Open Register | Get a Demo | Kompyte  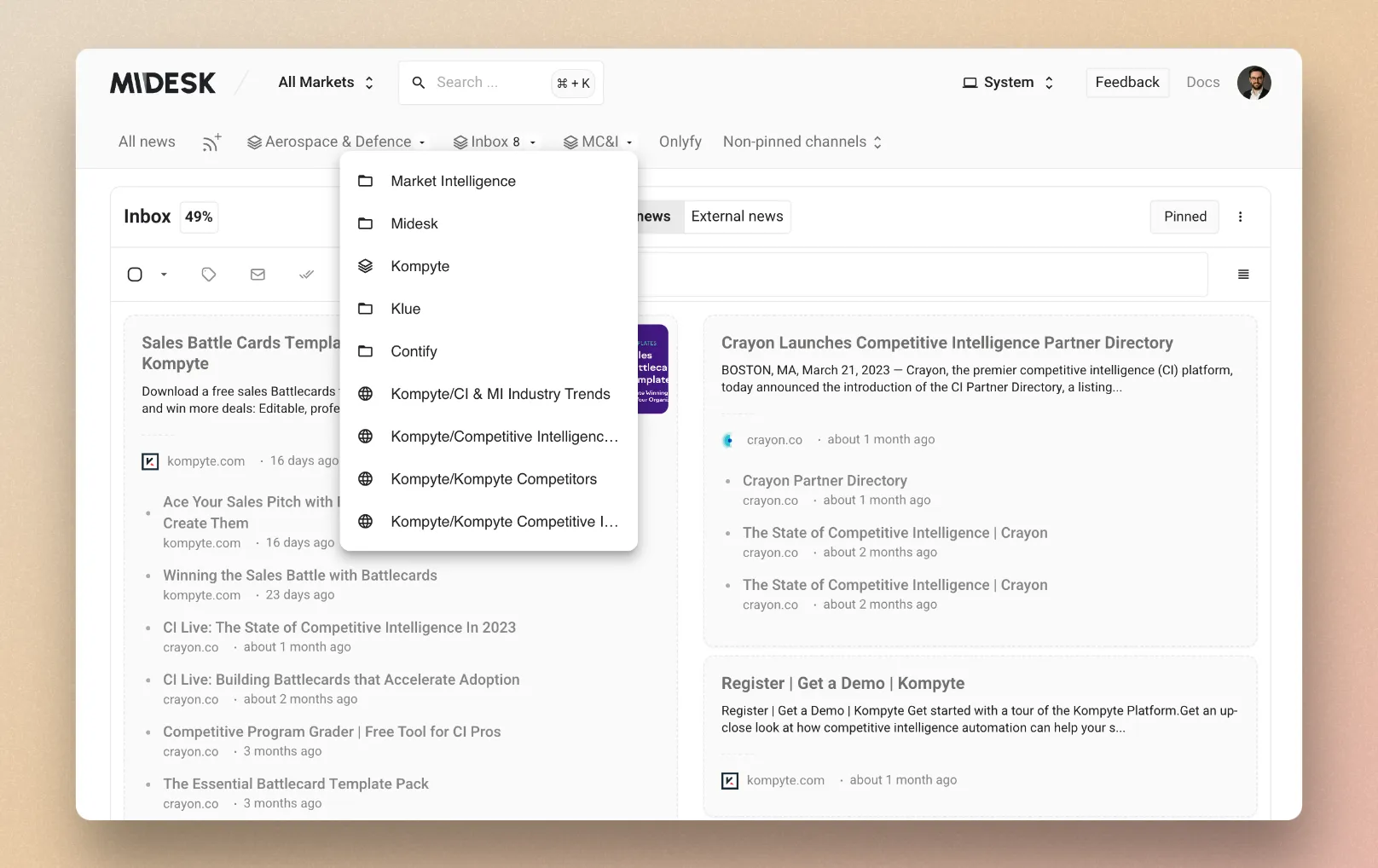(842, 683)
